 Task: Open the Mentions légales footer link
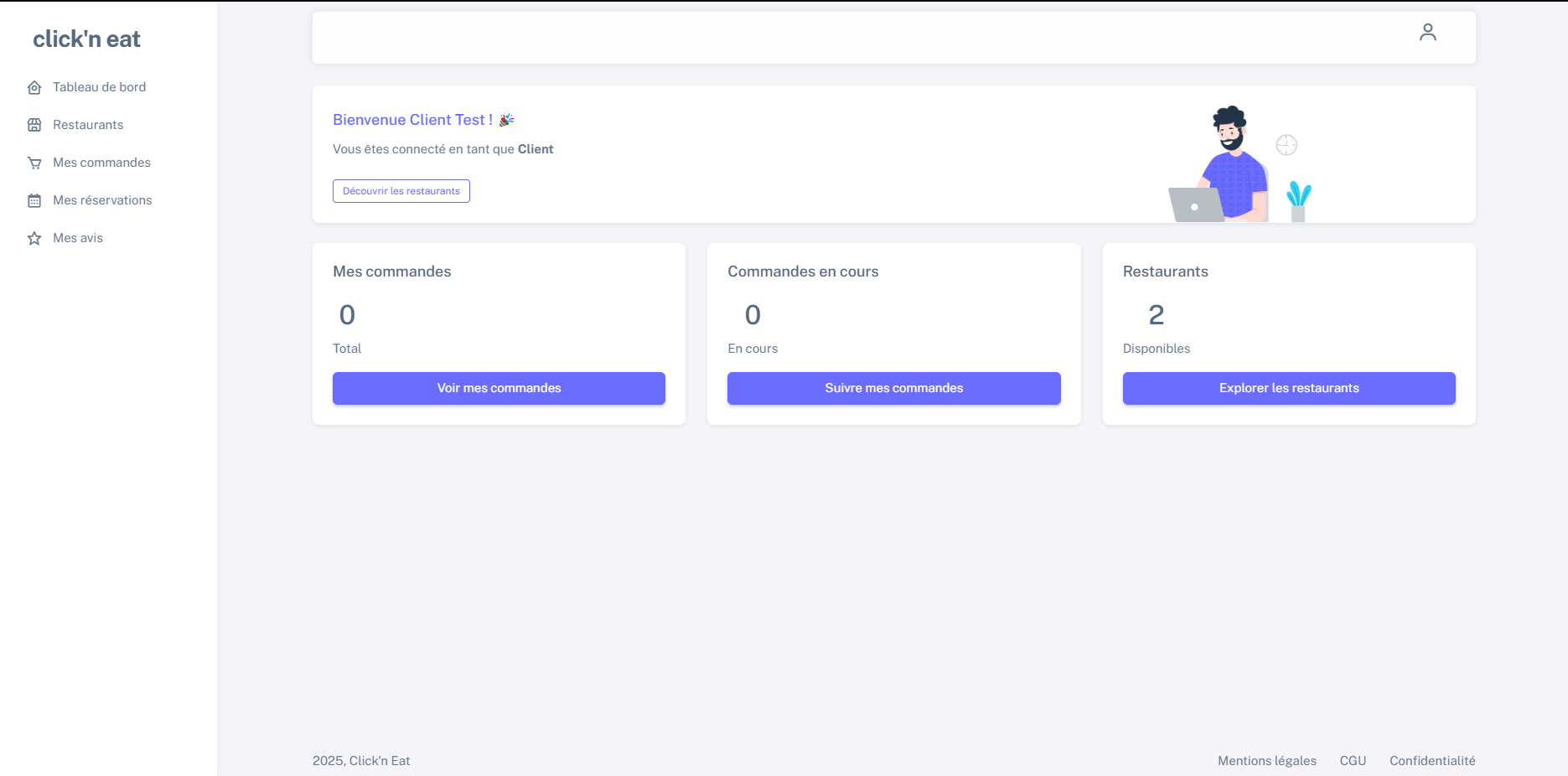(1266, 761)
